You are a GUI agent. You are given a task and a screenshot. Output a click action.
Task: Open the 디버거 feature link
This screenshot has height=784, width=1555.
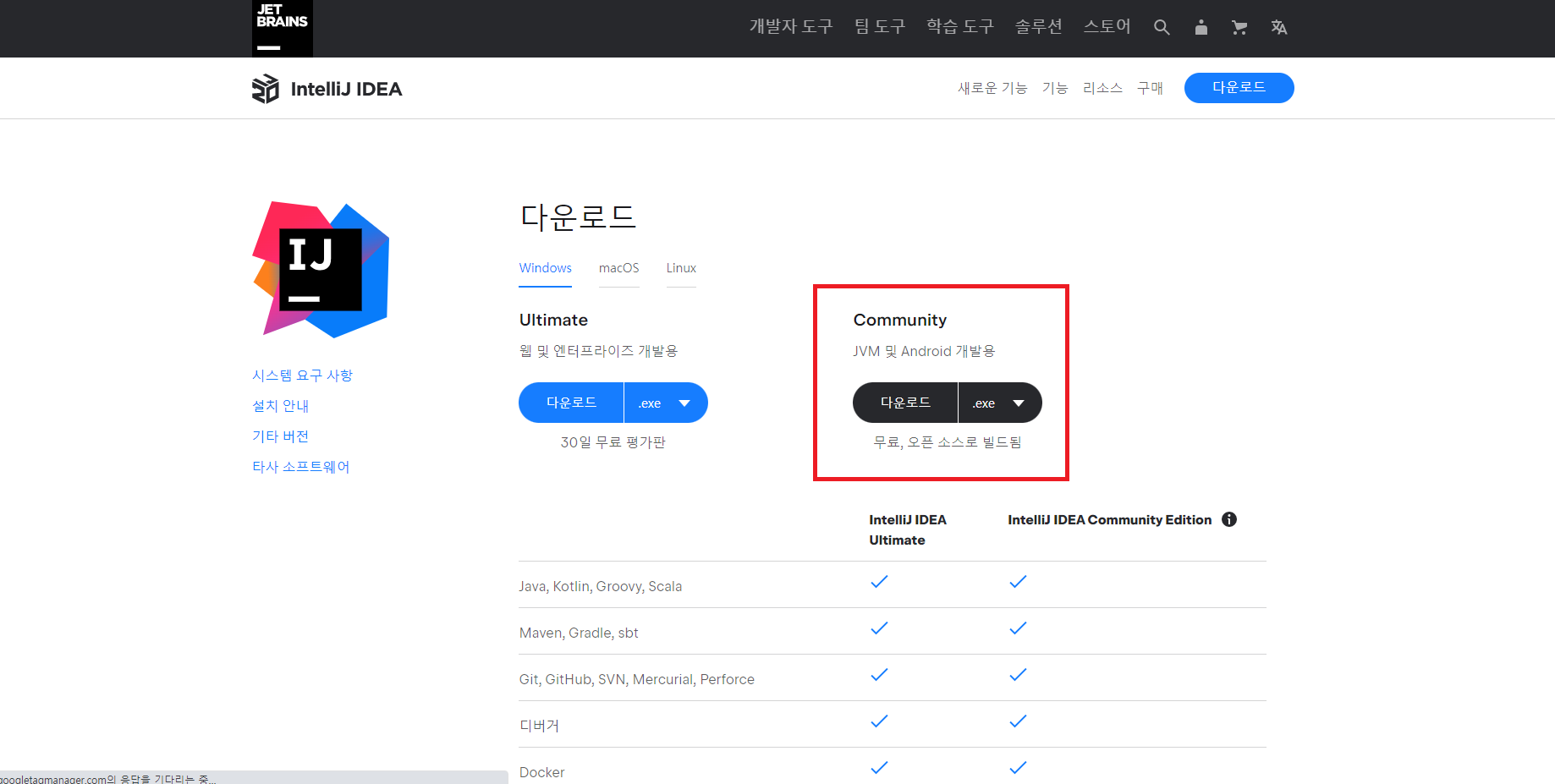tap(539, 726)
